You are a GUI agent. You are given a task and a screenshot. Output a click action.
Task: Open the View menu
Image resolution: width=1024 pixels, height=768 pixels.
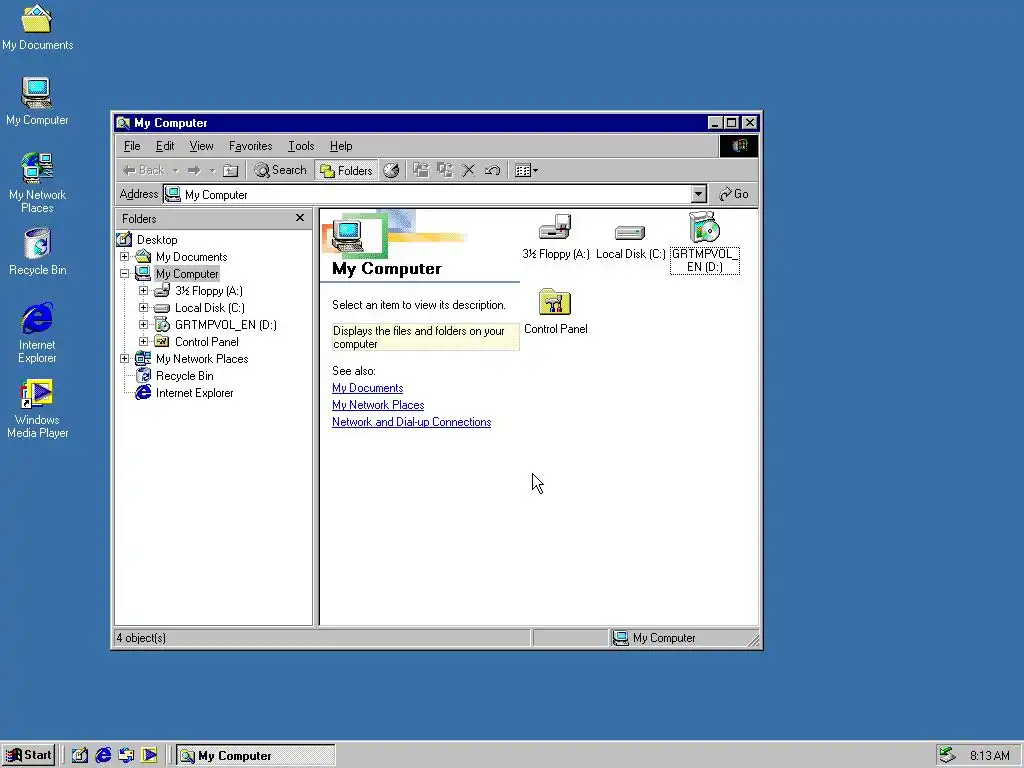pyautogui.click(x=201, y=146)
